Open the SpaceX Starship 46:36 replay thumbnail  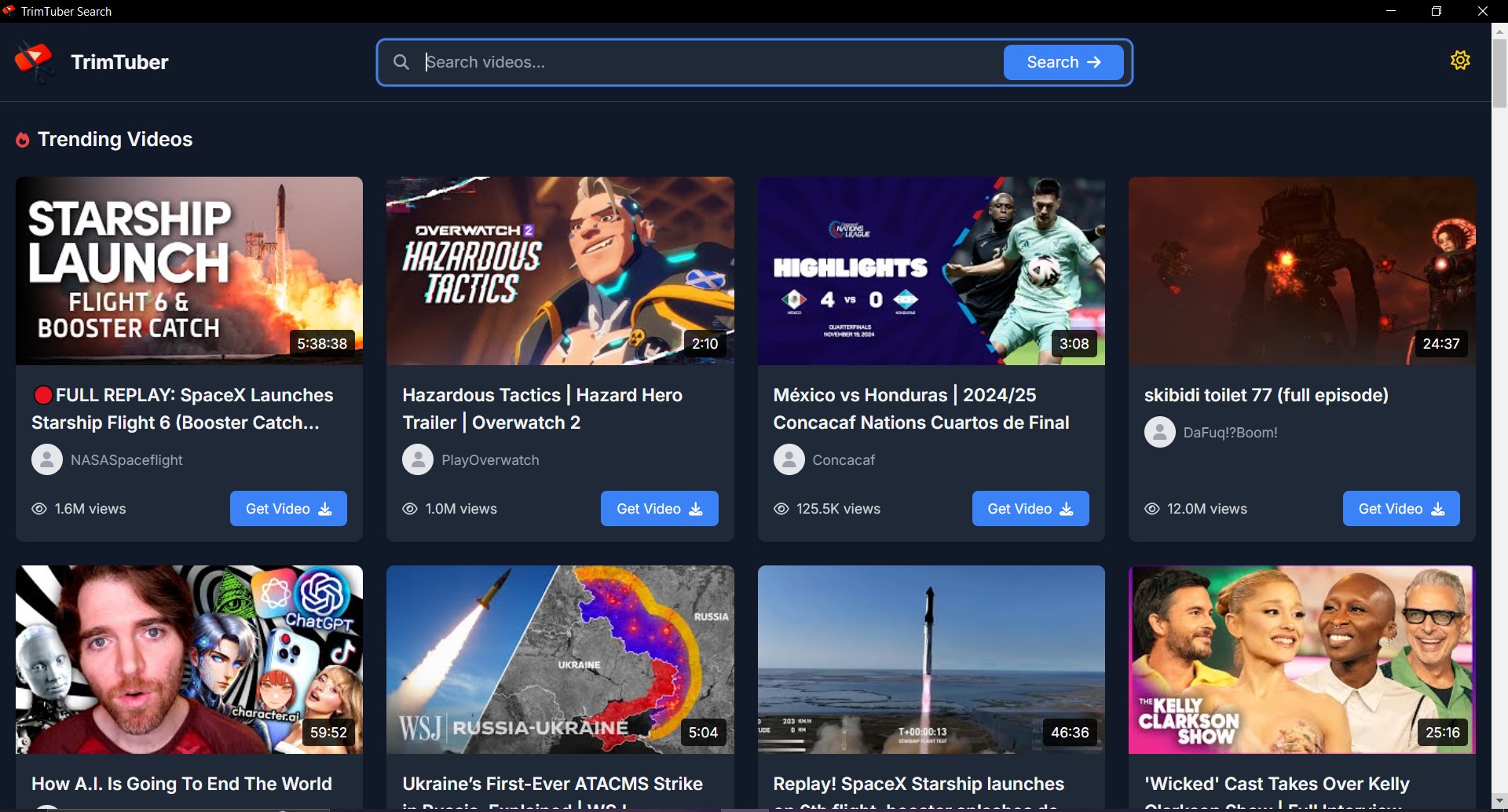932,660
